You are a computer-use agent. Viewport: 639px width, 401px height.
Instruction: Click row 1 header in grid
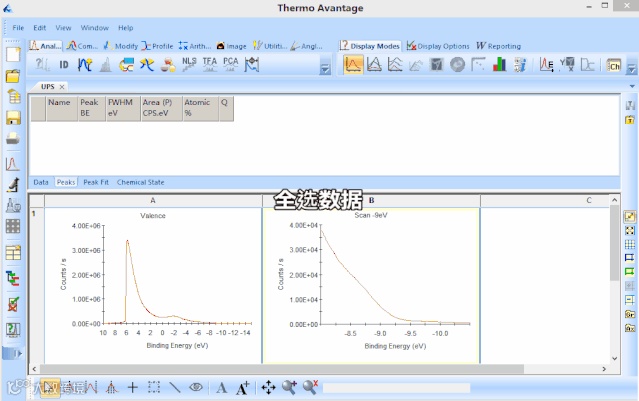37,285
